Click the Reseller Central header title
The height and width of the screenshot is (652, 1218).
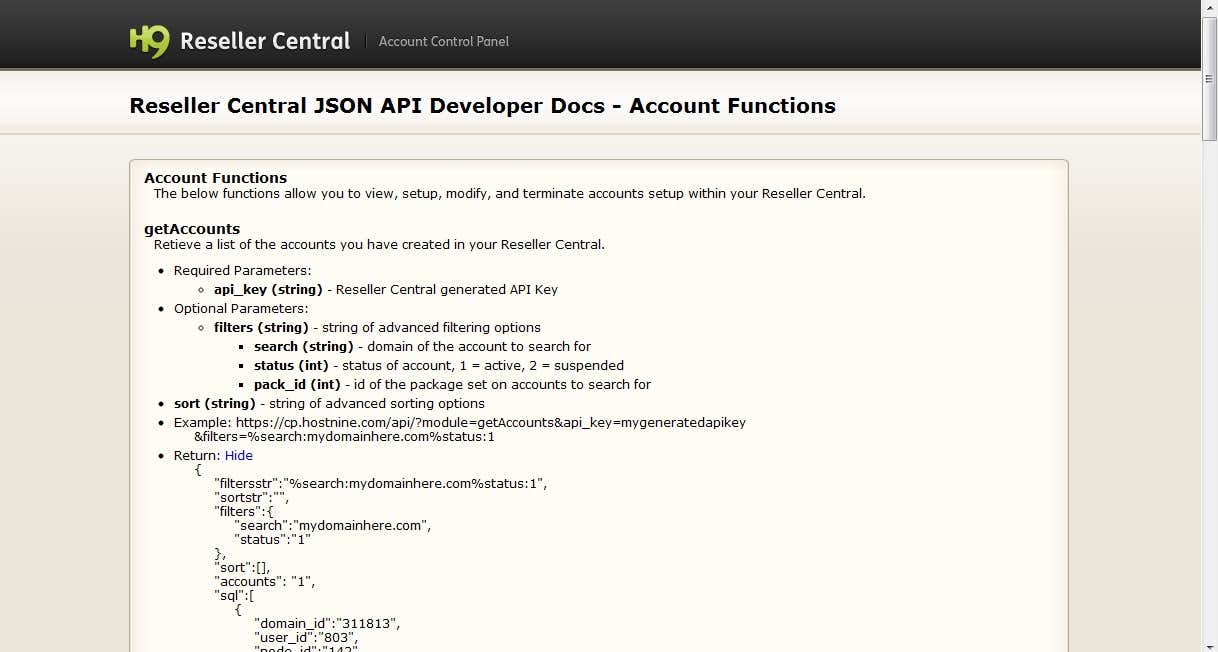tap(265, 41)
